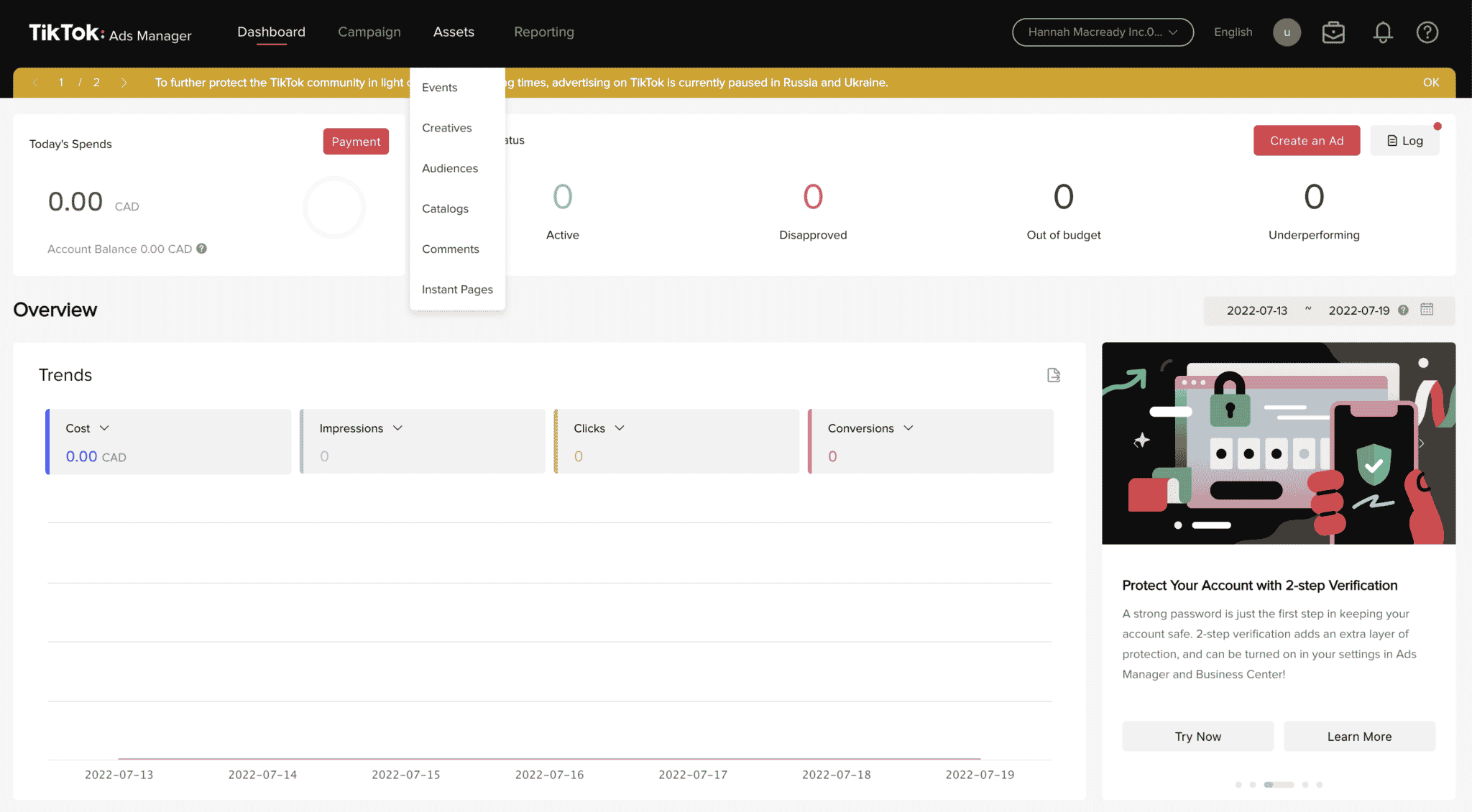
Task: Open the Reporting tab
Action: tap(544, 32)
